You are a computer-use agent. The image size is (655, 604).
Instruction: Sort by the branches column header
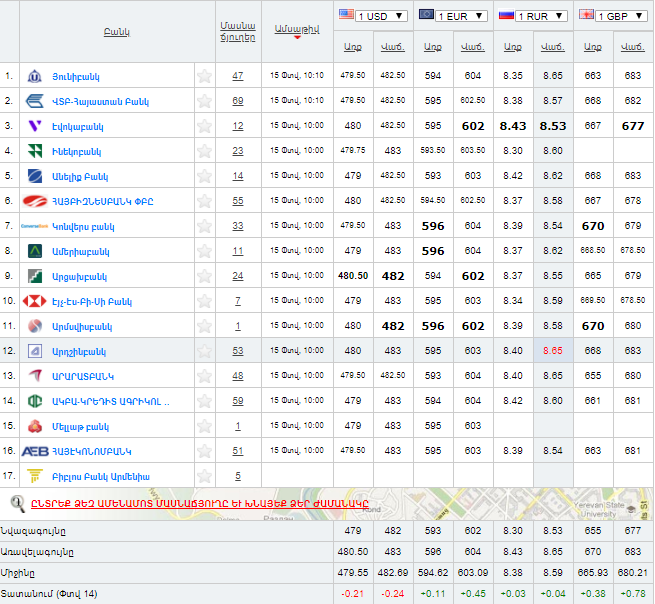pyautogui.click(x=238, y=31)
